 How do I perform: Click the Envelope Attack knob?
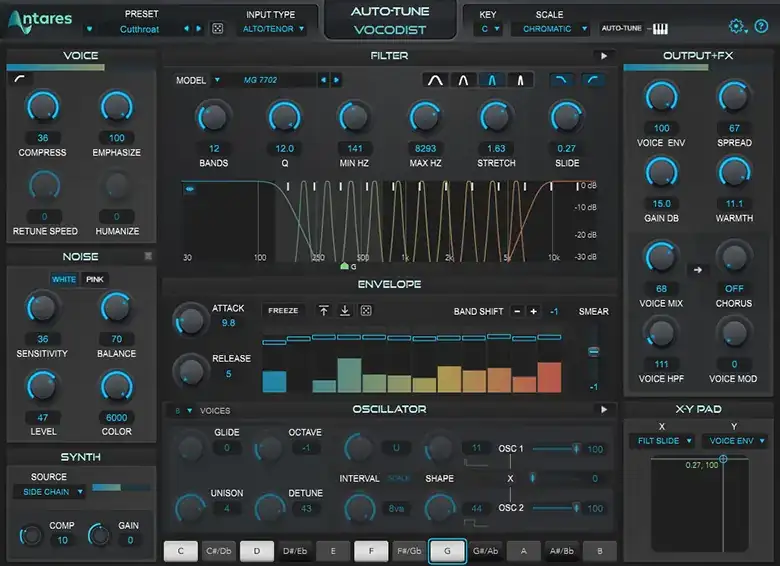pos(191,320)
